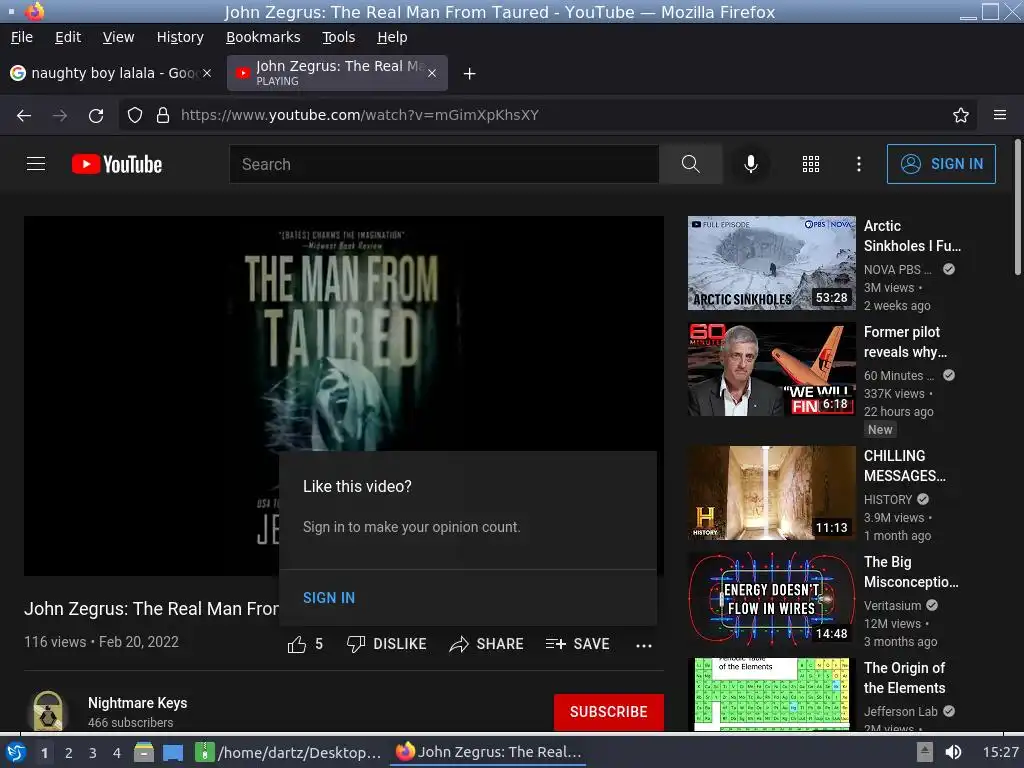1024x768 pixels.
Task: Open the File menu
Action: pos(22,37)
